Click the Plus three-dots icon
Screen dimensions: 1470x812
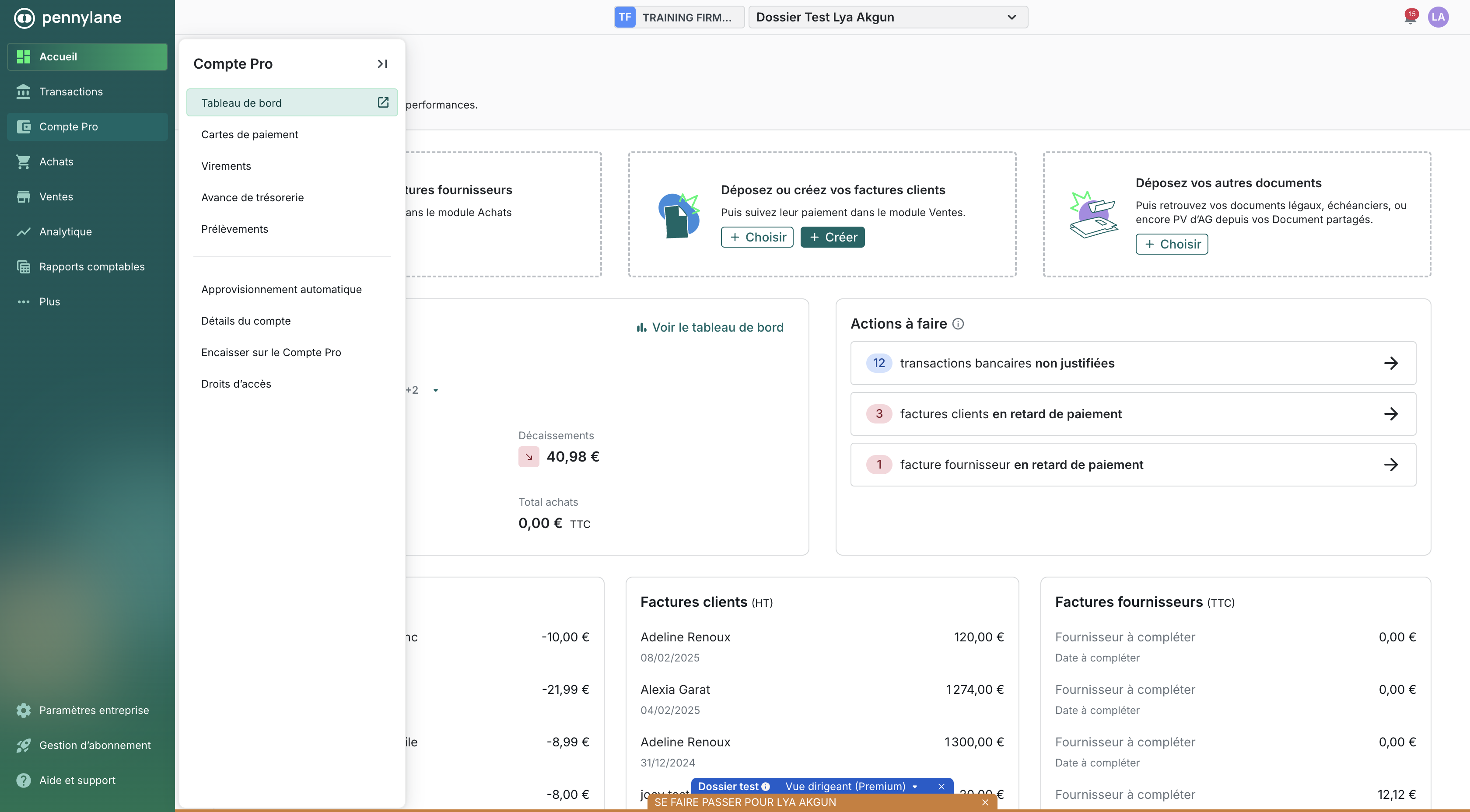click(23, 302)
